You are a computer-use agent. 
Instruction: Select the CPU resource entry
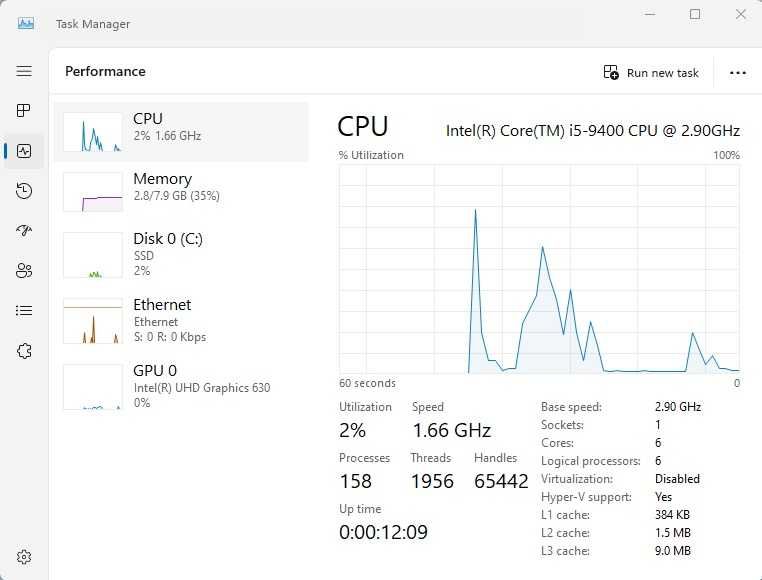[x=181, y=132]
